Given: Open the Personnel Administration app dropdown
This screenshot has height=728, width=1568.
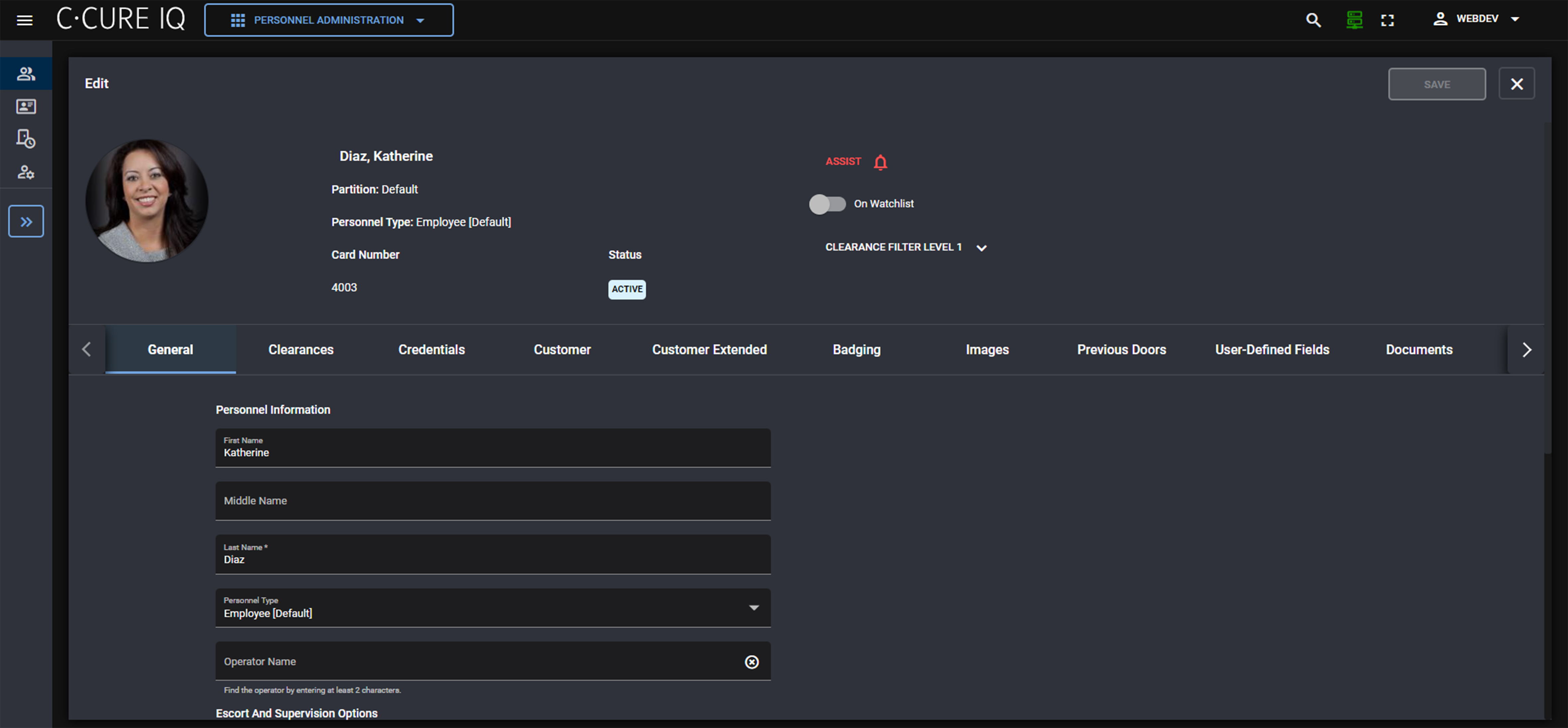Looking at the screenshot, I should click(329, 20).
